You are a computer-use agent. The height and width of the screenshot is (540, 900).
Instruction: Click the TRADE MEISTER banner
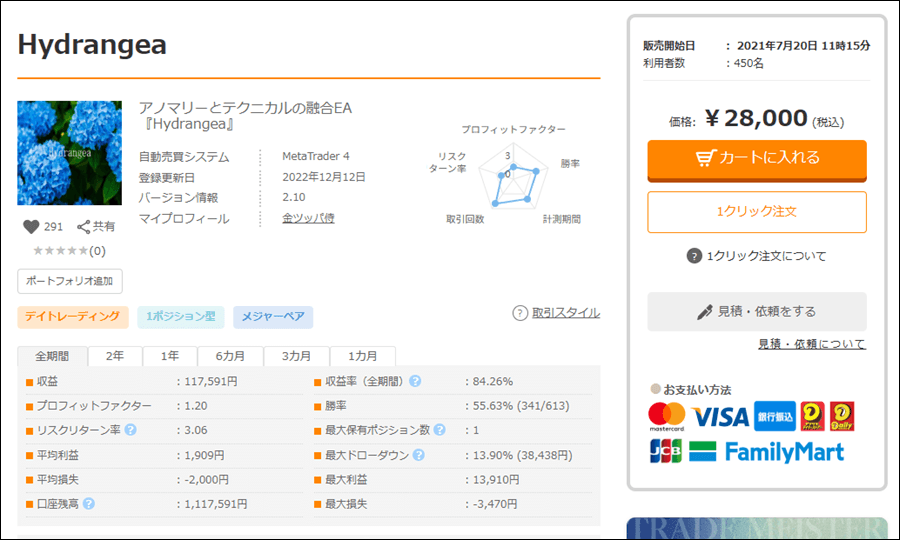(x=757, y=527)
